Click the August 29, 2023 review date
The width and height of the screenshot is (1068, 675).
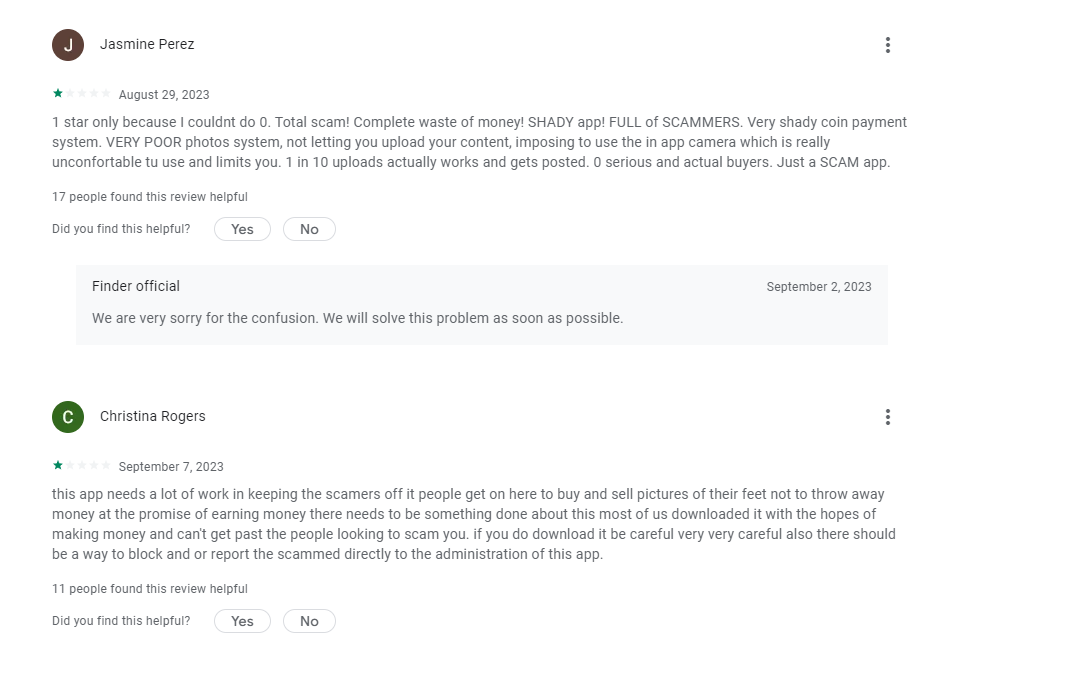[164, 95]
